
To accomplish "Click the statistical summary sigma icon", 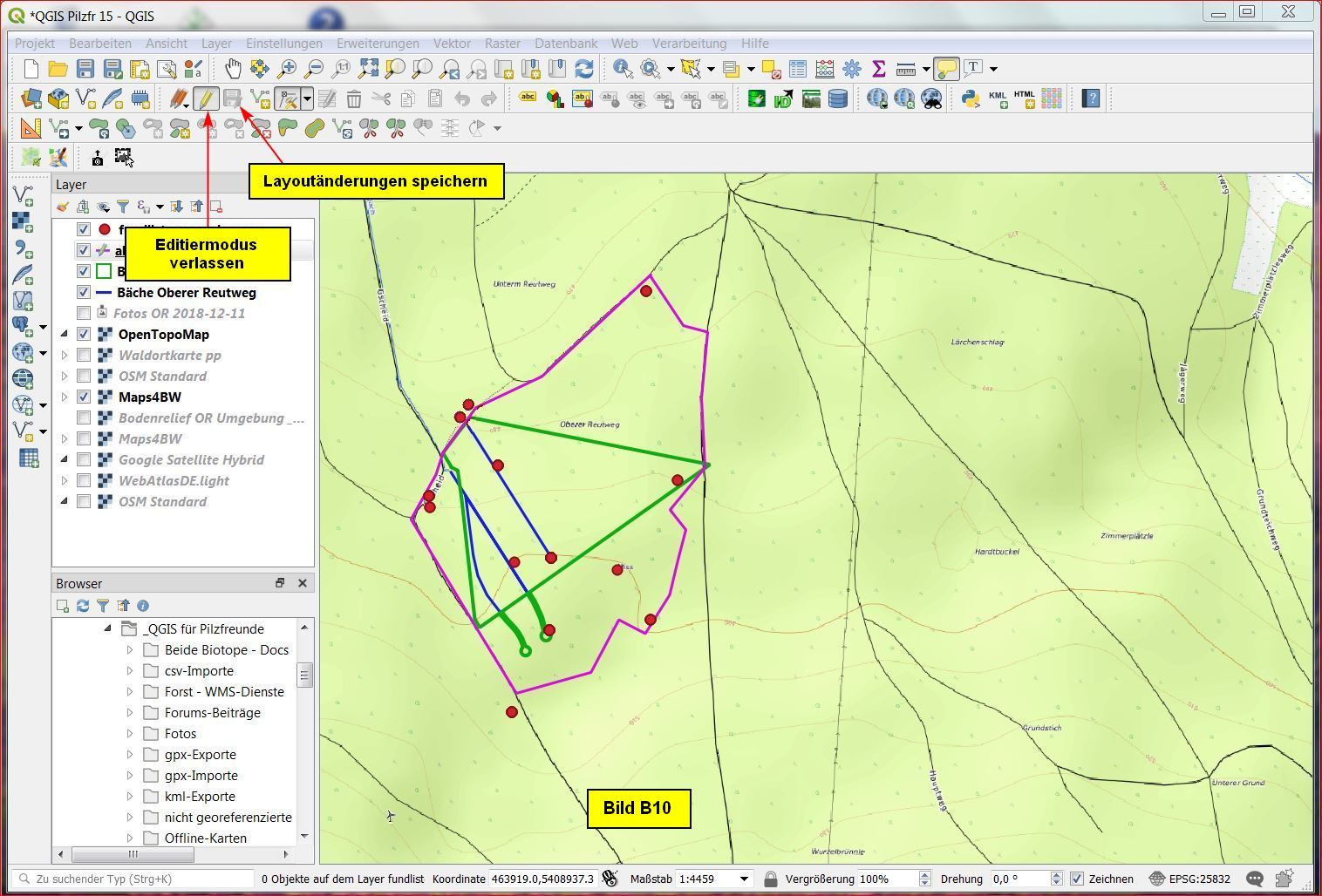I will [x=879, y=69].
